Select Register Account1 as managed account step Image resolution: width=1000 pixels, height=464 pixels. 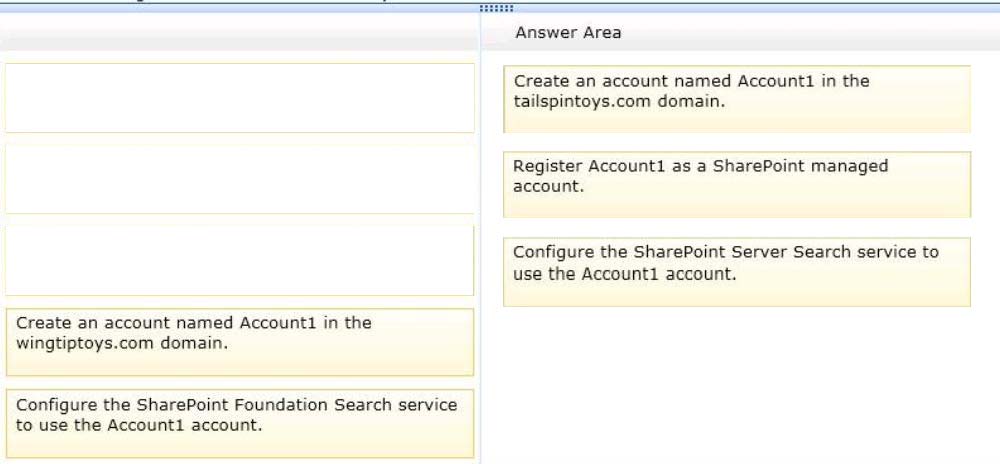tap(737, 184)
